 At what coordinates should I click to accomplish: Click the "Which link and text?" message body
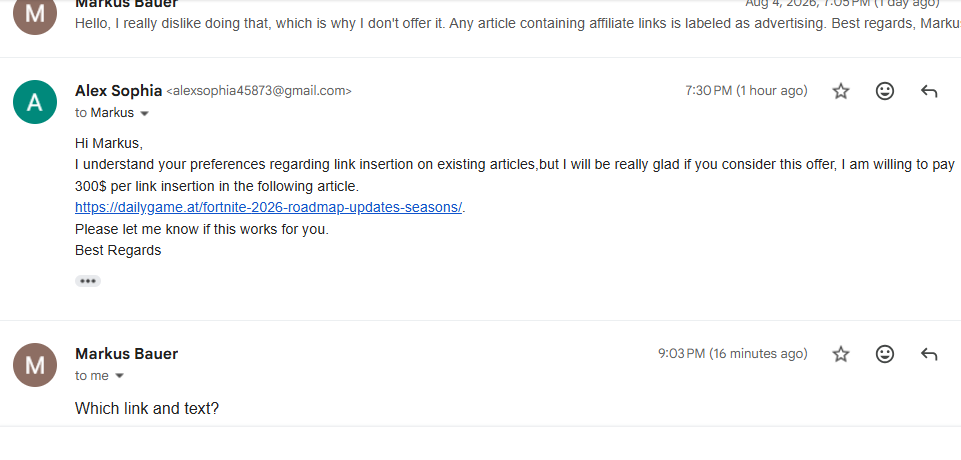pyautogui.click(x=146, y=408)
